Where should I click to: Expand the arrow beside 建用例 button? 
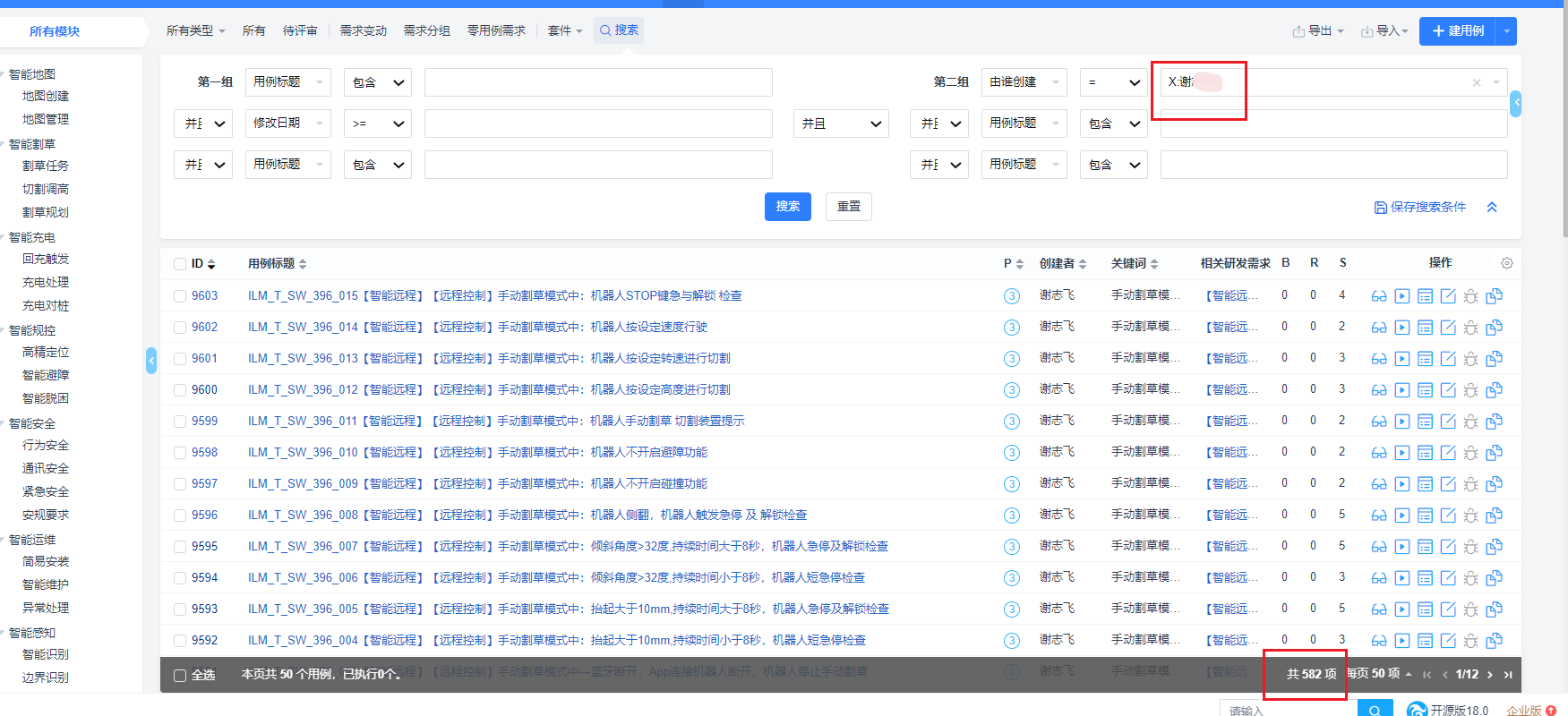1507,31
